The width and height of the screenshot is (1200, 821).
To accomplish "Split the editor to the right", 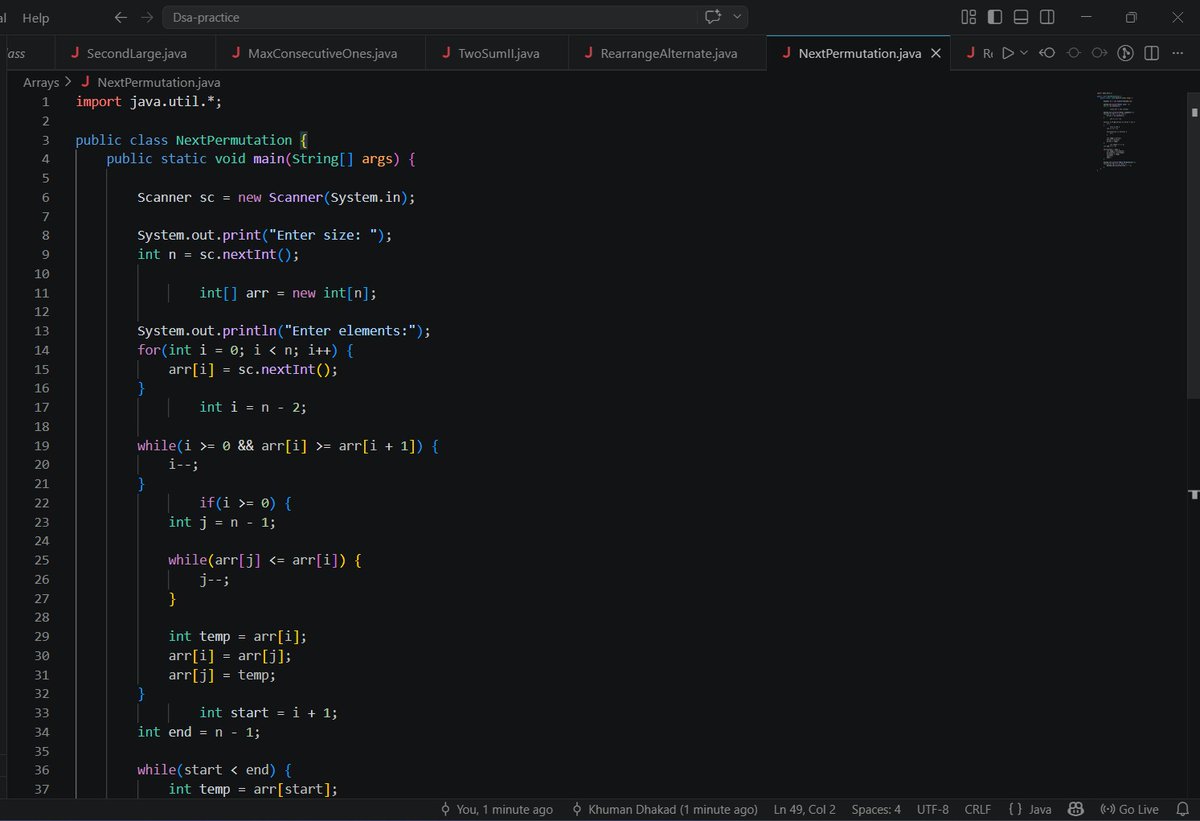I will [x=1151, y=53].
